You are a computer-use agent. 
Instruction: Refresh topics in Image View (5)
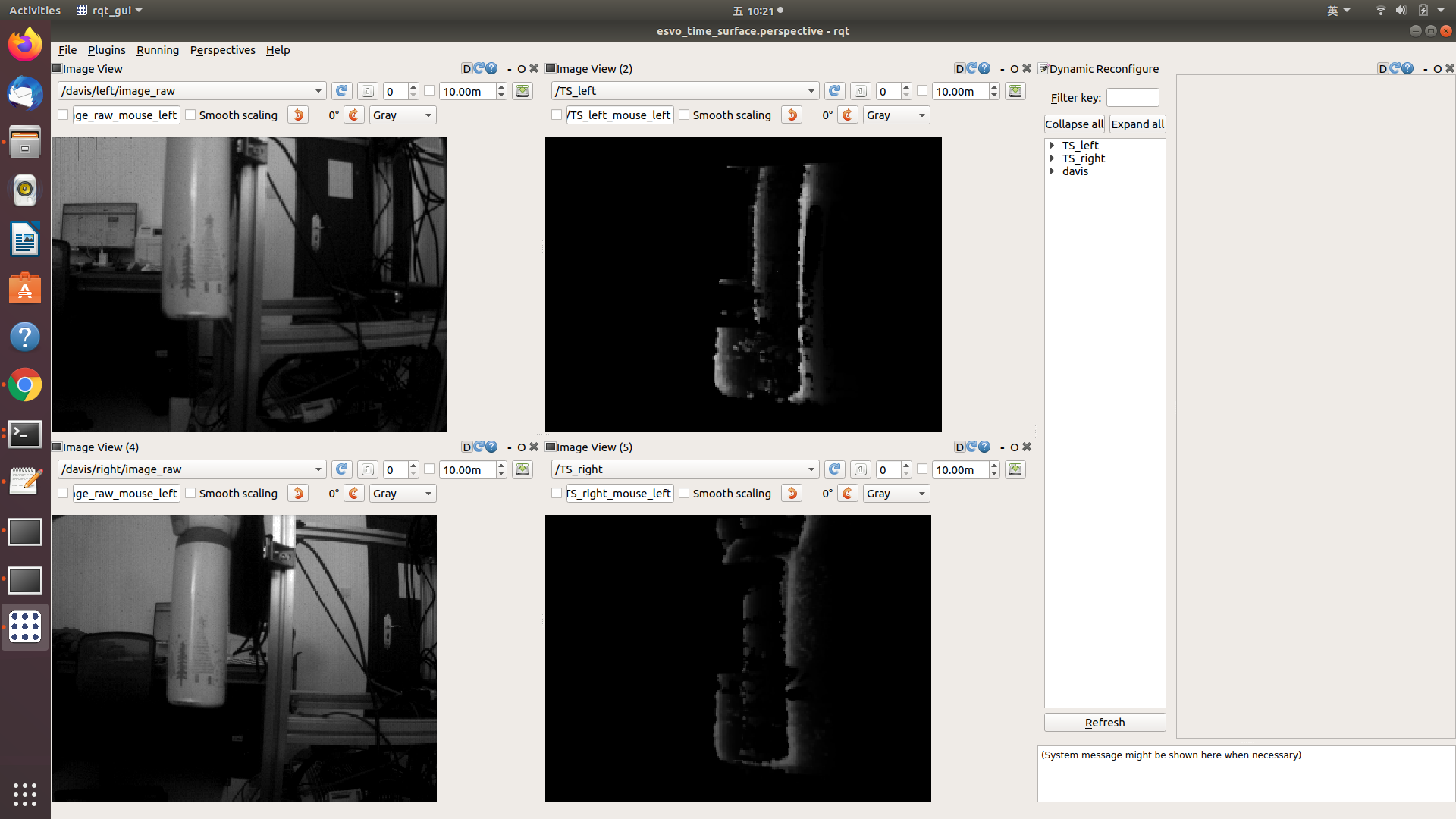[x=834, y=469]
